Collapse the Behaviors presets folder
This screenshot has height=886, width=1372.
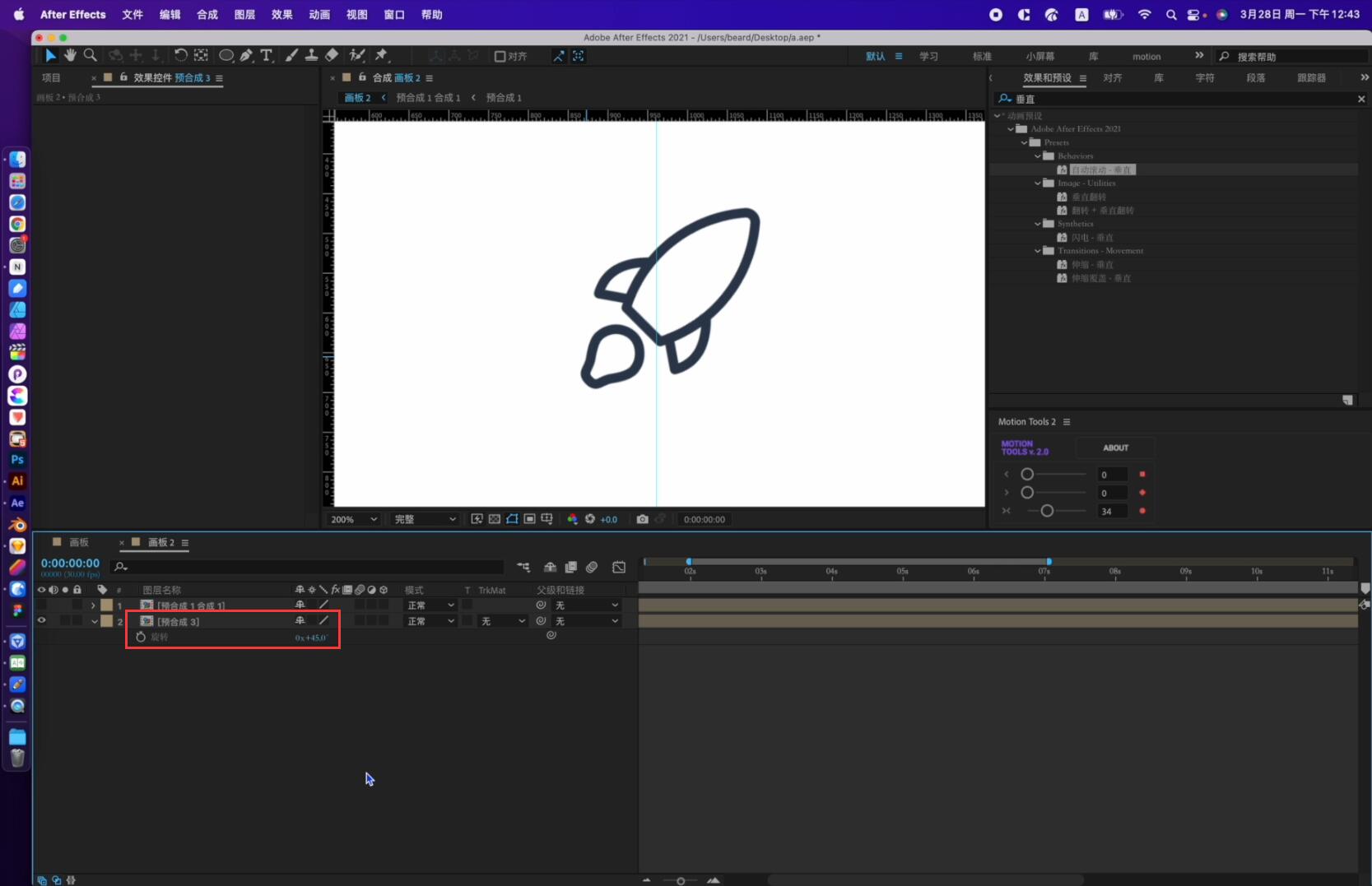click(x=1038, y=155)
